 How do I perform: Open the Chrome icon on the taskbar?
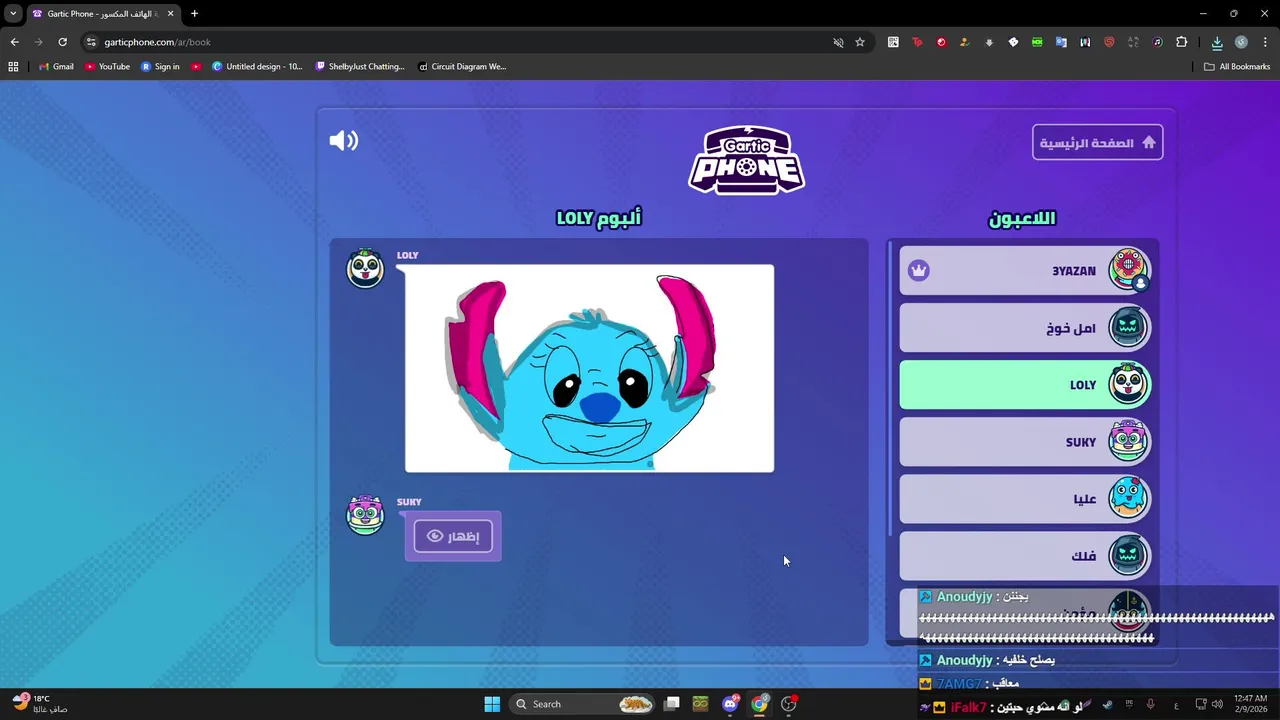760,704
